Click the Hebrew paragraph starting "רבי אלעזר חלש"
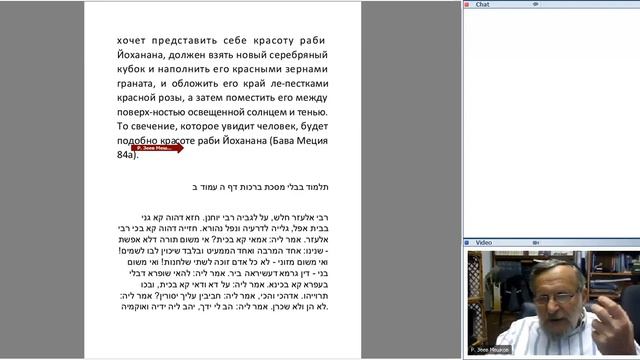 (x=223, y=262)
